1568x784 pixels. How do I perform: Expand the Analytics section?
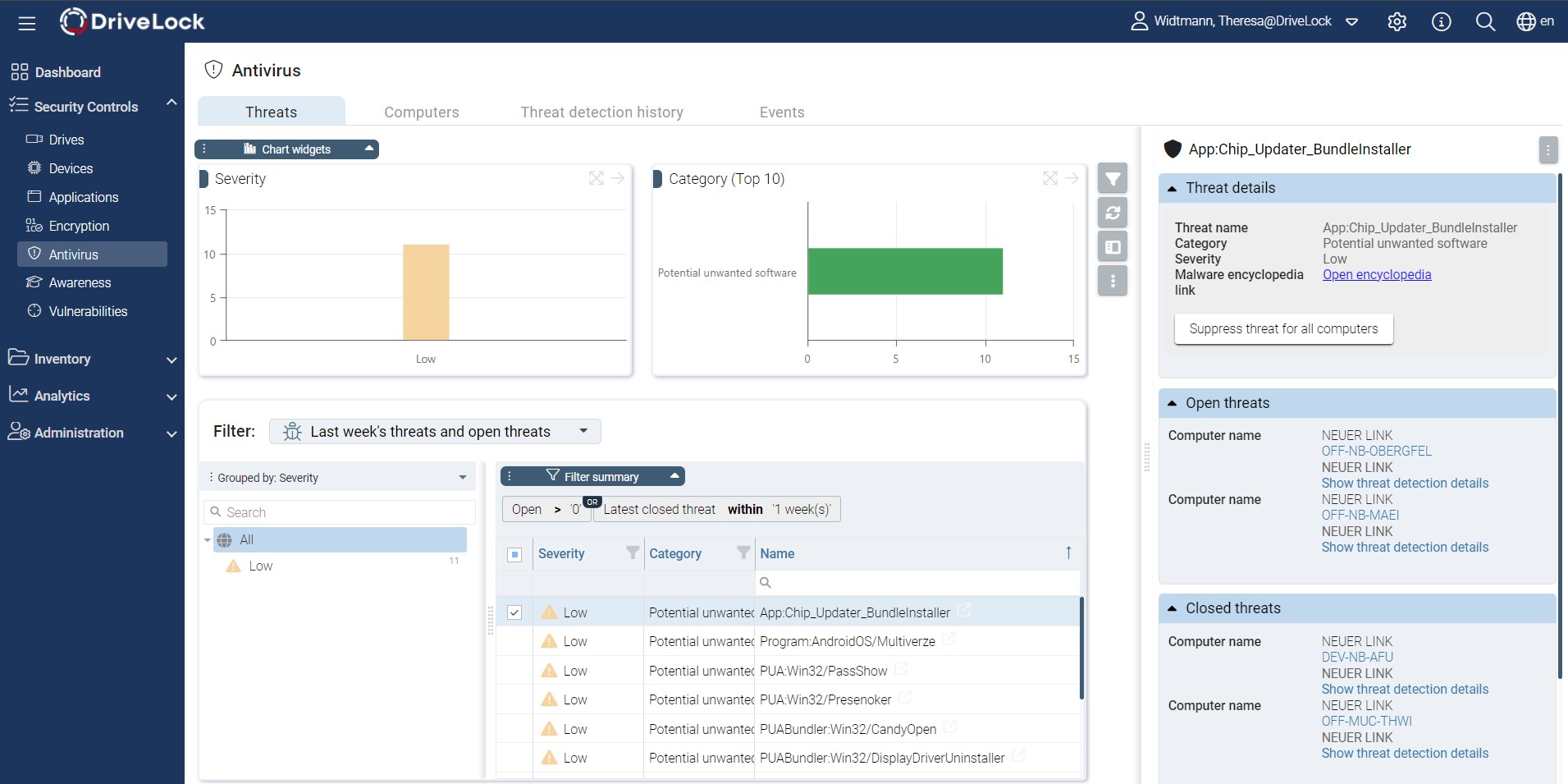coord(171,397)
